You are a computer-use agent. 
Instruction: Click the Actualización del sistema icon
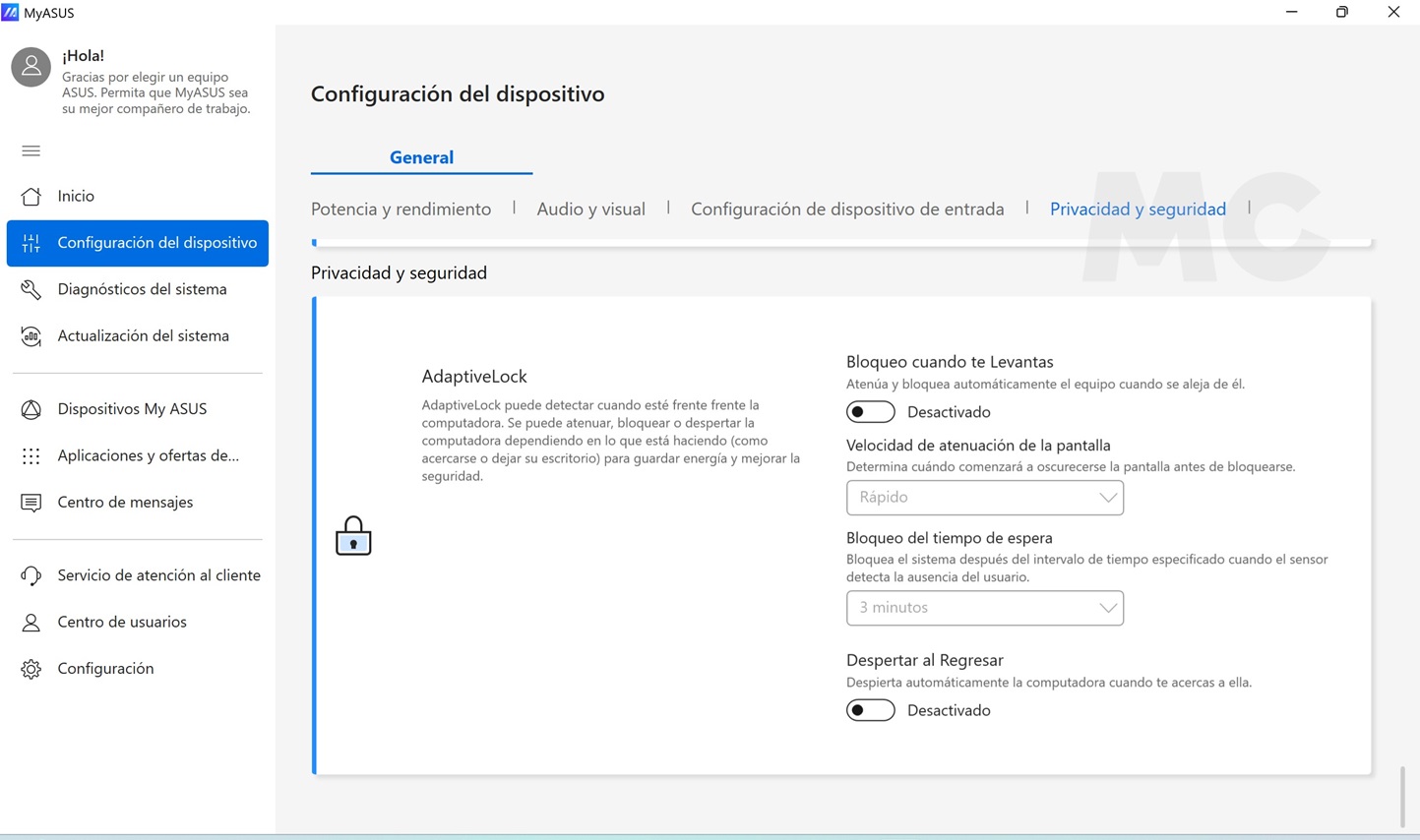tap(31, 336)
